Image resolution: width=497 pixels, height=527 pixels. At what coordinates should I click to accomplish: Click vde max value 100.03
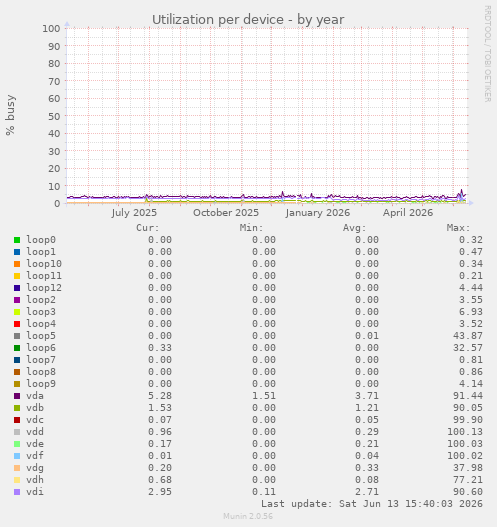click(465, 444)
